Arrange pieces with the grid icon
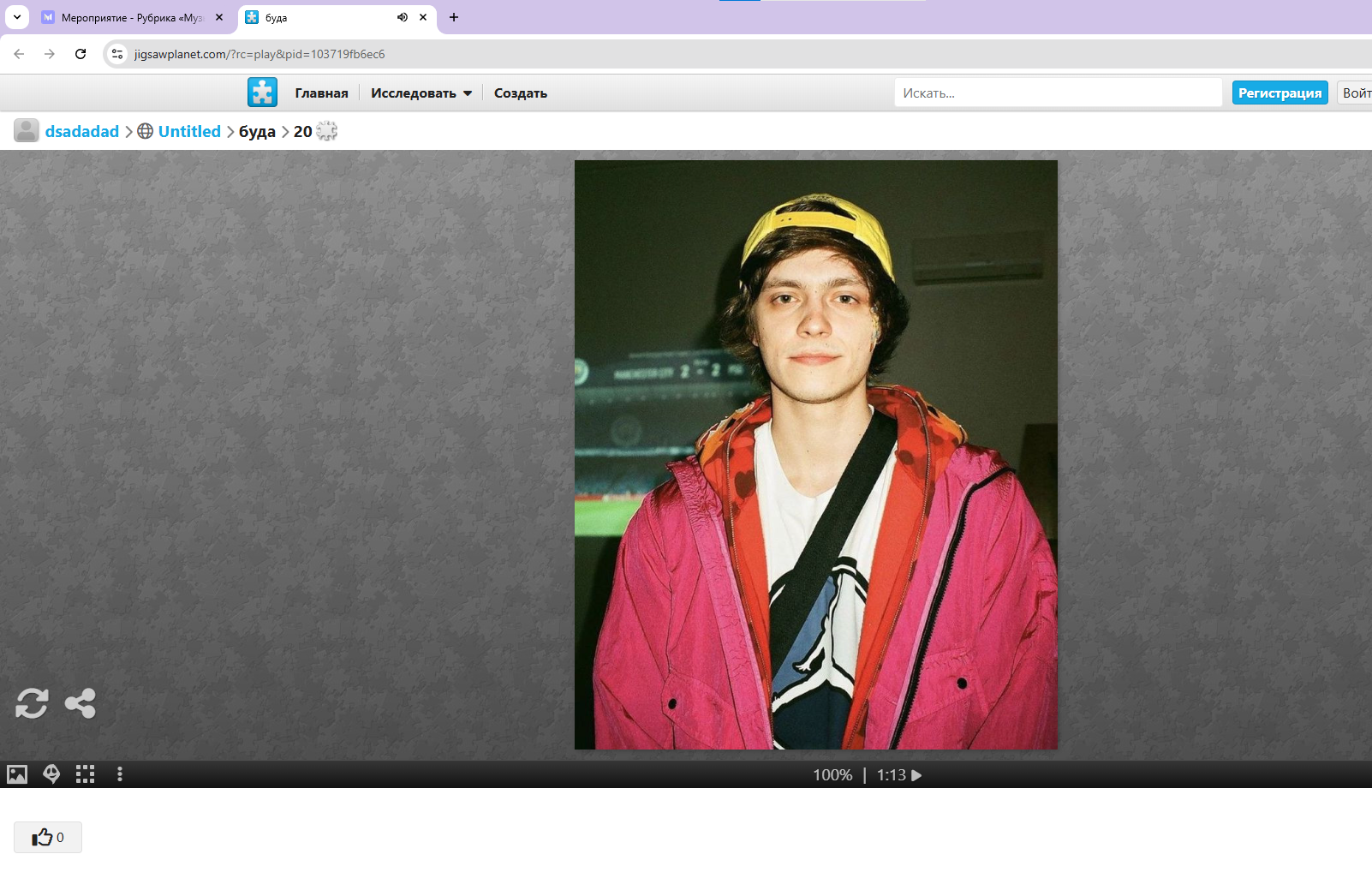The image size is (1372, 890). click(85, 774)
